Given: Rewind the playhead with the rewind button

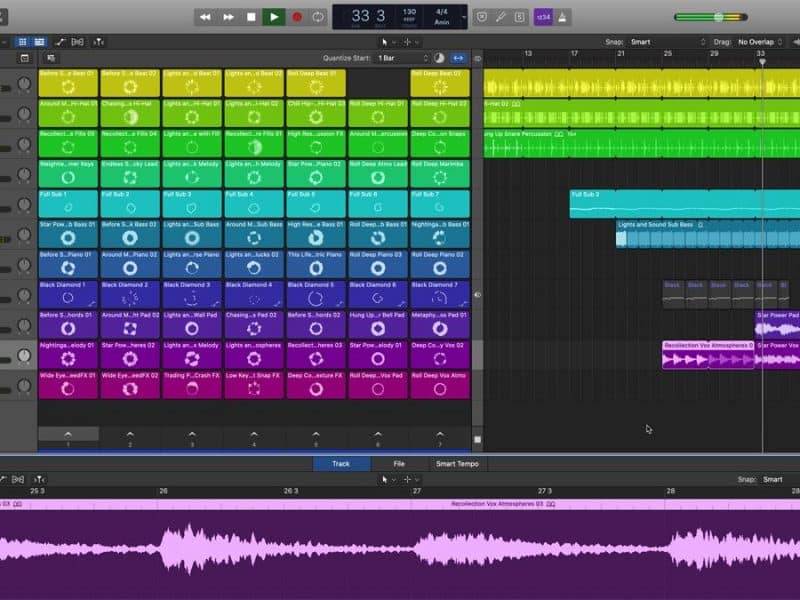Looking at the screenshot, I should pyautogui.click(x=205, y=17).
